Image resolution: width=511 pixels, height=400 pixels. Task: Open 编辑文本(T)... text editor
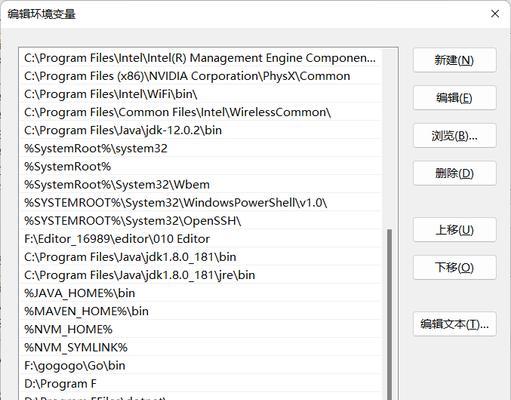[455, 324]
